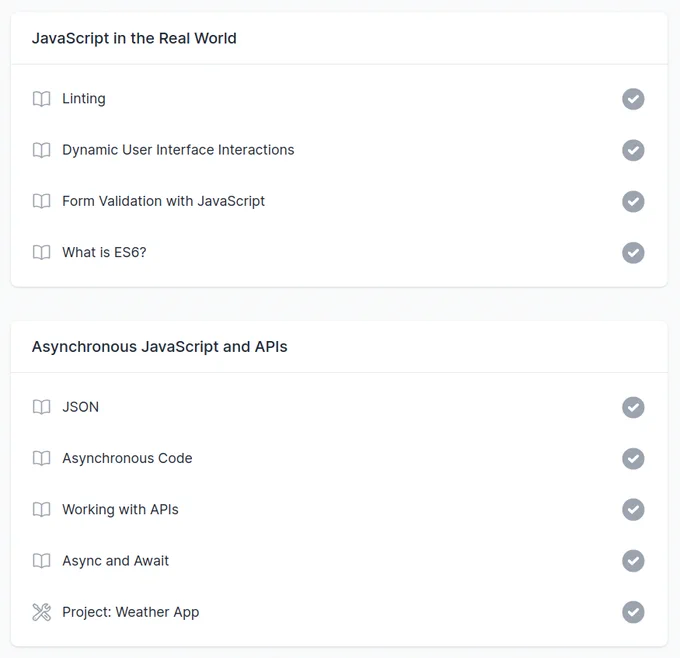680x658 pixels.
Task: Open the Asynchronous Code lesson link
Action: [x=127, y=458]
